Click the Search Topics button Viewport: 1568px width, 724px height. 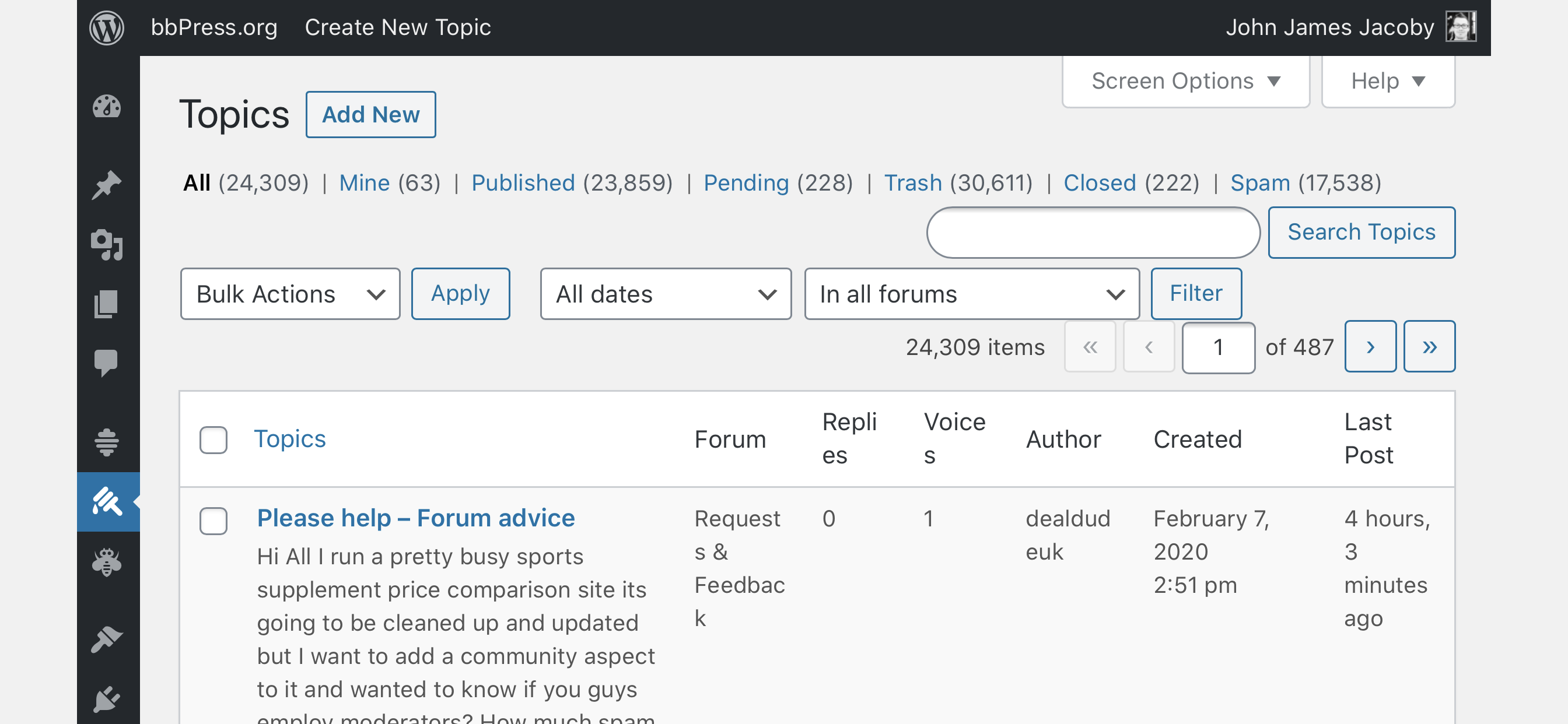coord(1361,233)
